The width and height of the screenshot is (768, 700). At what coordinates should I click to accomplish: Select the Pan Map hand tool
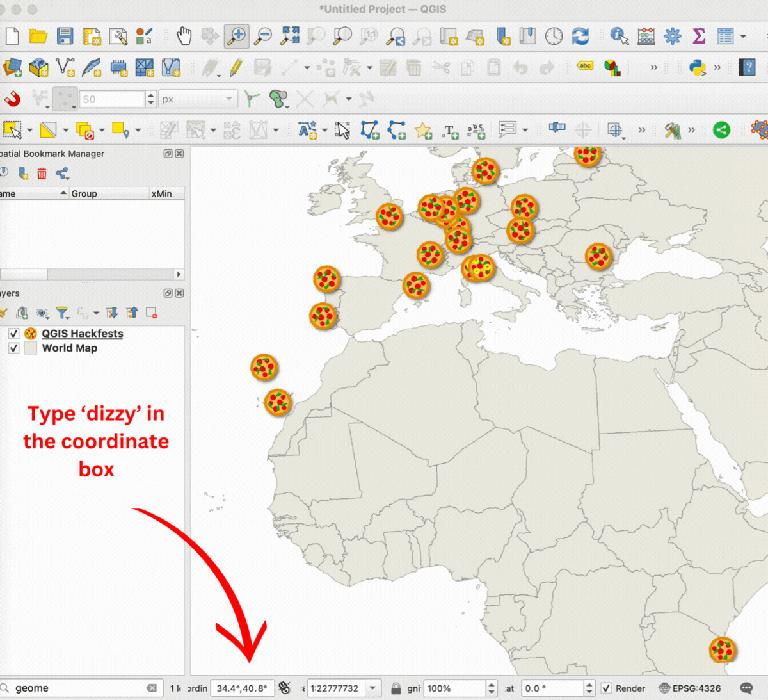click(x=184, y=36)
